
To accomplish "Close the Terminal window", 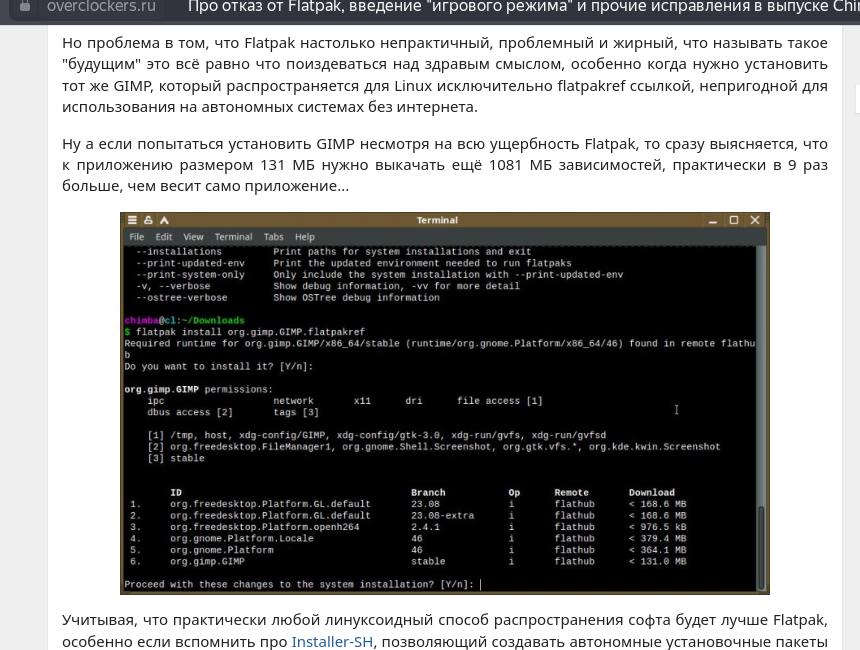I will 755,220.
